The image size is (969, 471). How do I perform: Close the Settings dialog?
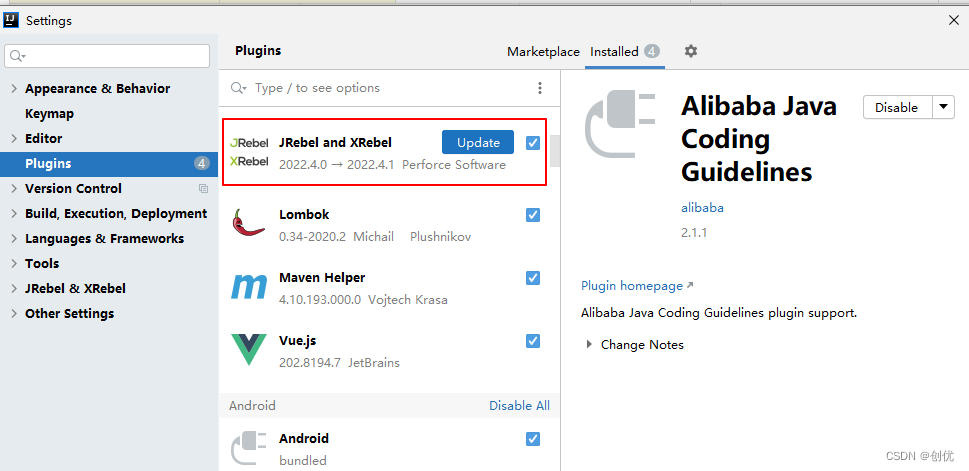pyautogui.click(x=954, y=20)
